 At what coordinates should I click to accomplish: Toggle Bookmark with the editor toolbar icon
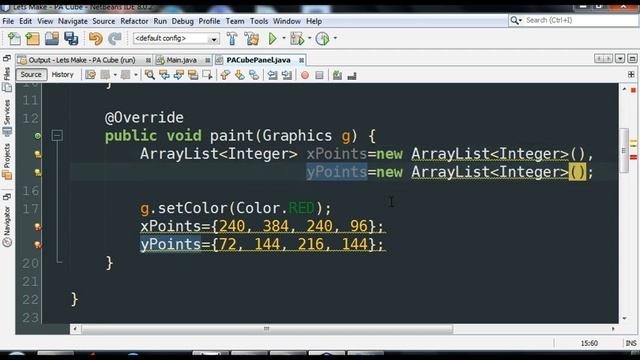tap(254, 75)
